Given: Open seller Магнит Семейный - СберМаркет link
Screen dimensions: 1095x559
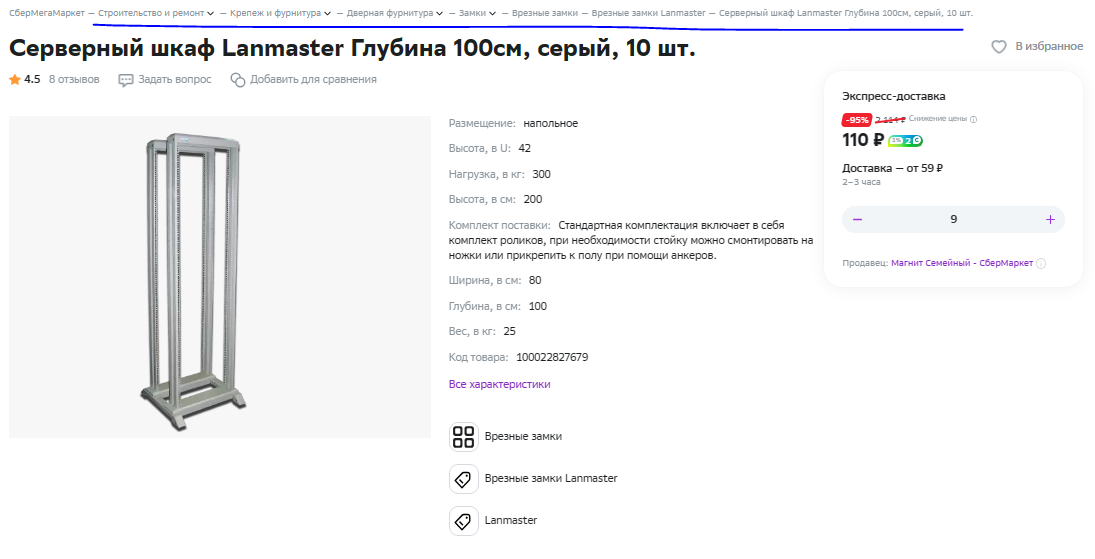Looking at the screenshot, I should tap(962, 263).
